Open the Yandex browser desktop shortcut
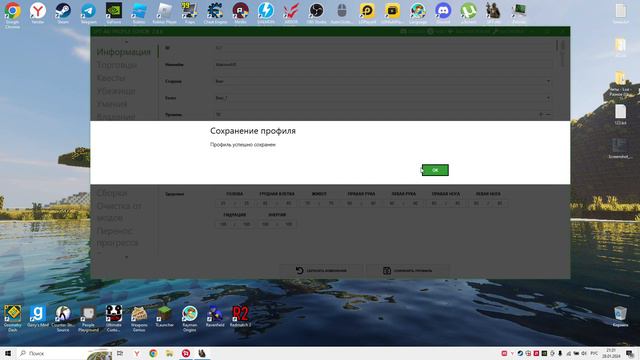Screen dimensions: 640x360 38,13
